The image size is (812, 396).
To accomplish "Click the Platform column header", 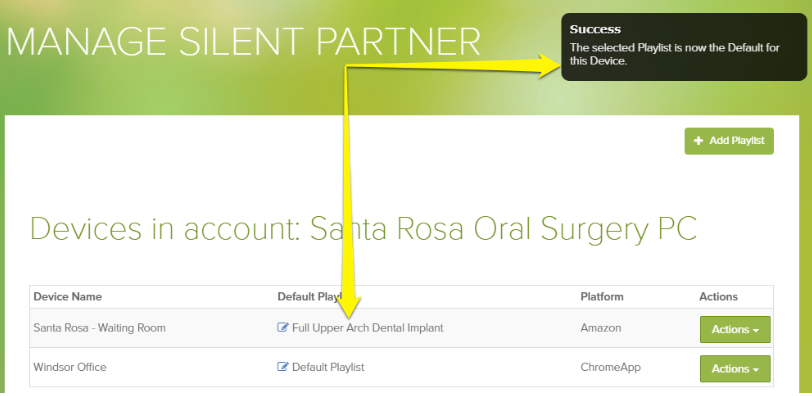I will point(602,297).
